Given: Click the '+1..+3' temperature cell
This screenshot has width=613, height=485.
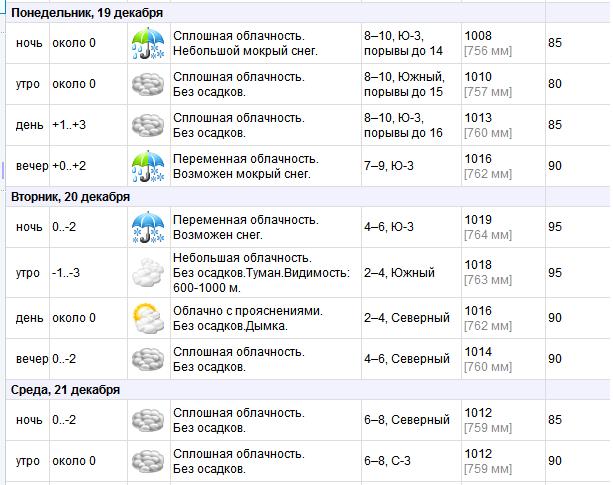Looking at the screenshot, I should click(69, 125).
